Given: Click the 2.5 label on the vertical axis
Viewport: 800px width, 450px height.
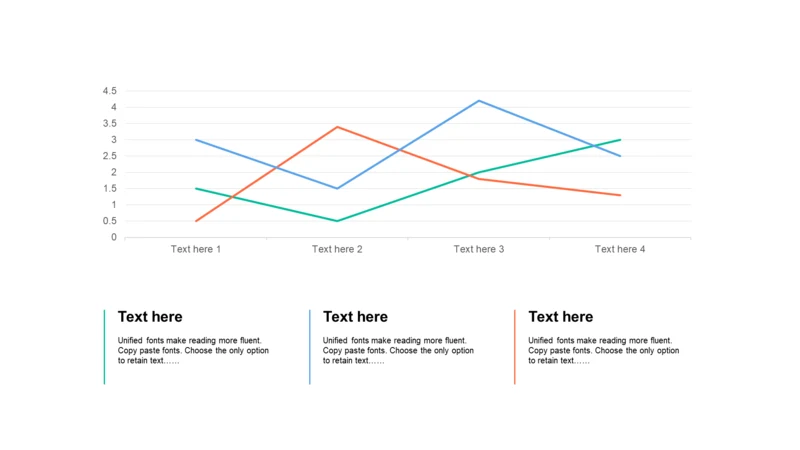Looking at the screenshot, I should pos(109,156).
